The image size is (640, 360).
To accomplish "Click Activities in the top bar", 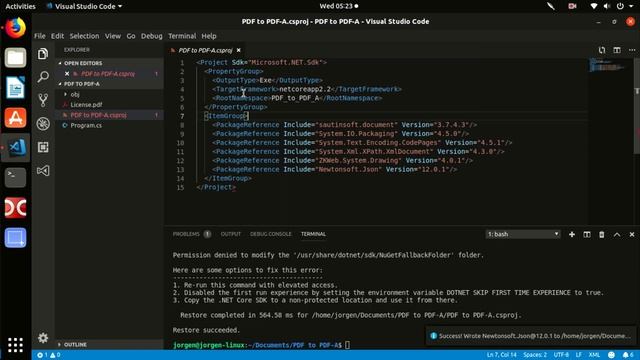I will [x=20, y=6].
